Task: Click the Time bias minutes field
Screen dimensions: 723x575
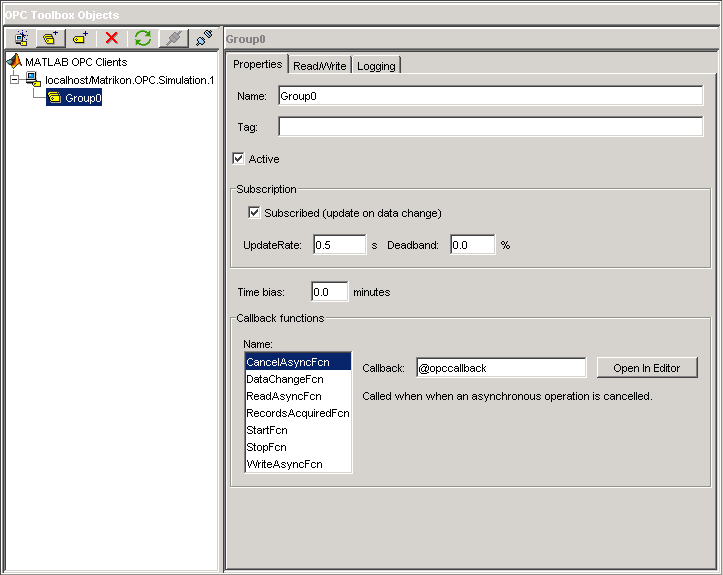Action: click(x=330, y=292)
